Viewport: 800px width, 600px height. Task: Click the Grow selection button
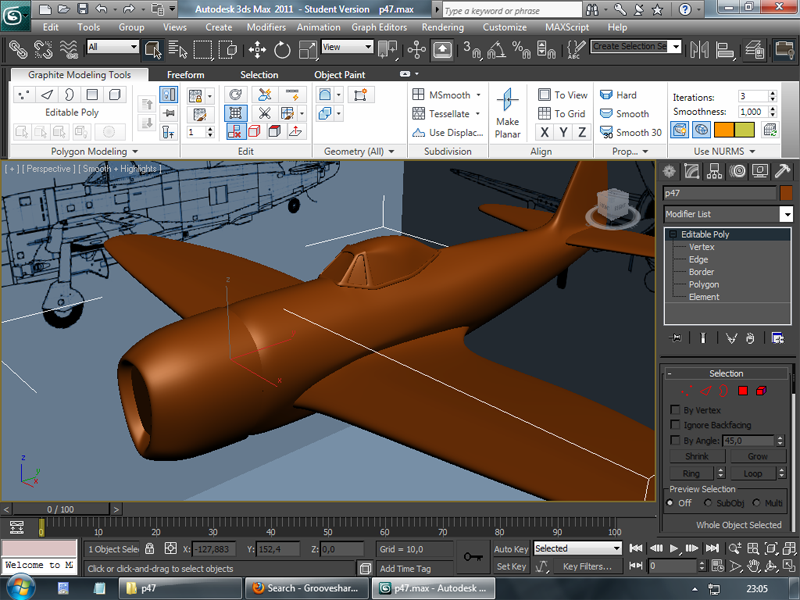(757, 456)
